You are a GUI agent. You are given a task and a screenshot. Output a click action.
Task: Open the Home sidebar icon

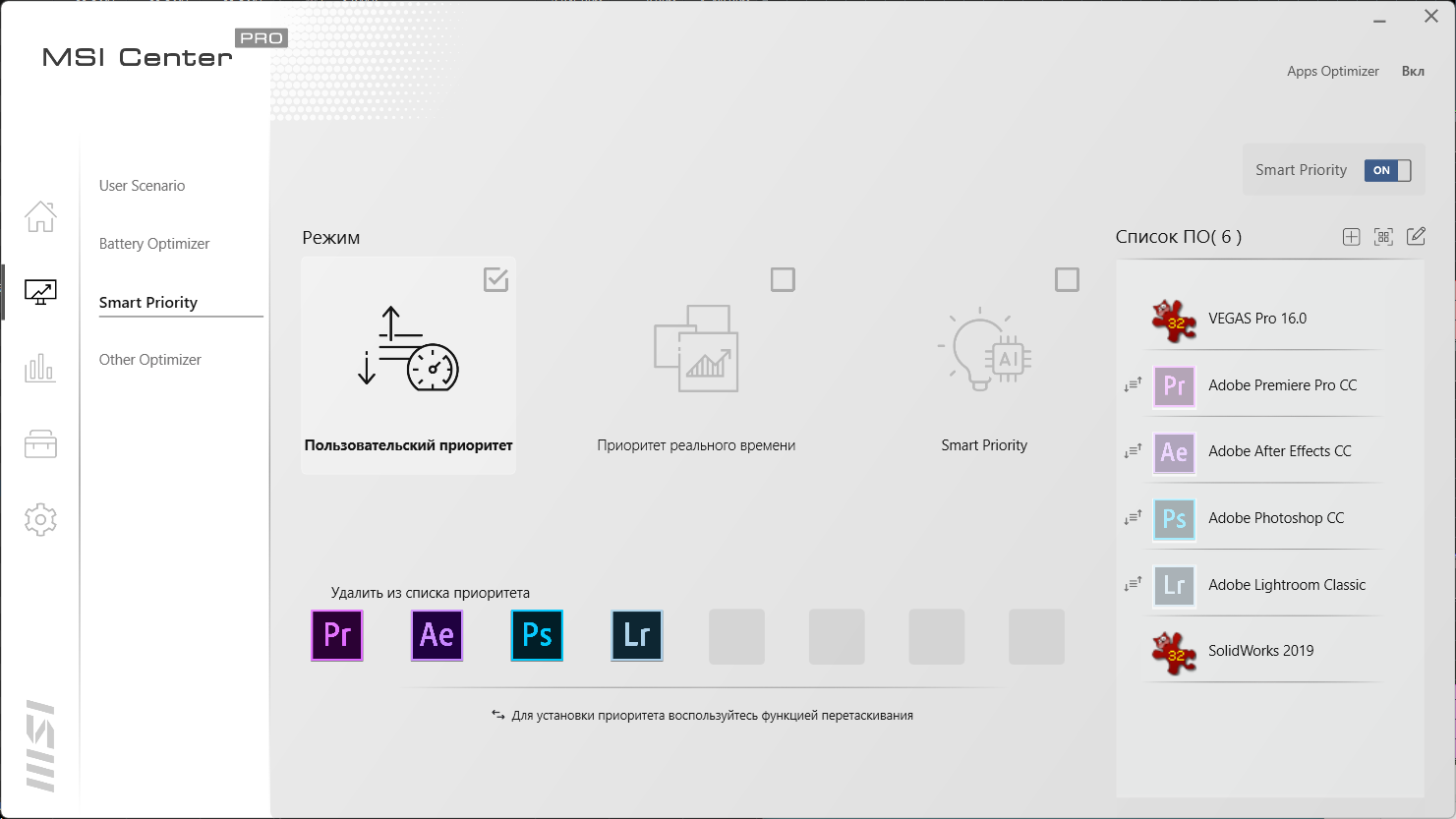pos(40,216)
